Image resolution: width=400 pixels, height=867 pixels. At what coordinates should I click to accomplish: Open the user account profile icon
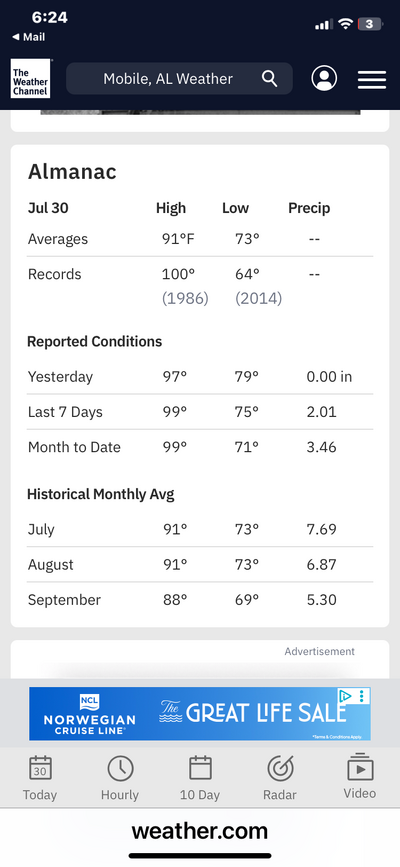click(324, 79)
